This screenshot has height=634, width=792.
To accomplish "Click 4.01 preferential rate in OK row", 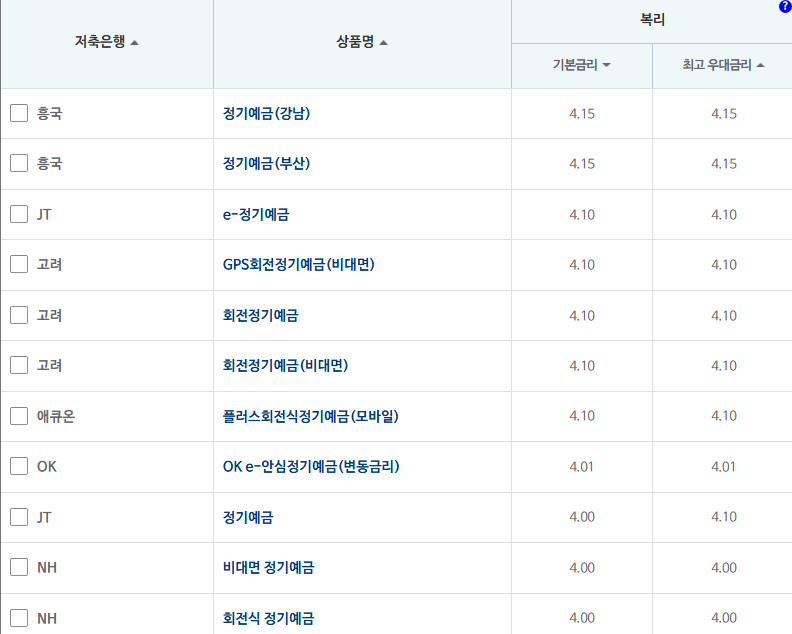I will [723, 467].
